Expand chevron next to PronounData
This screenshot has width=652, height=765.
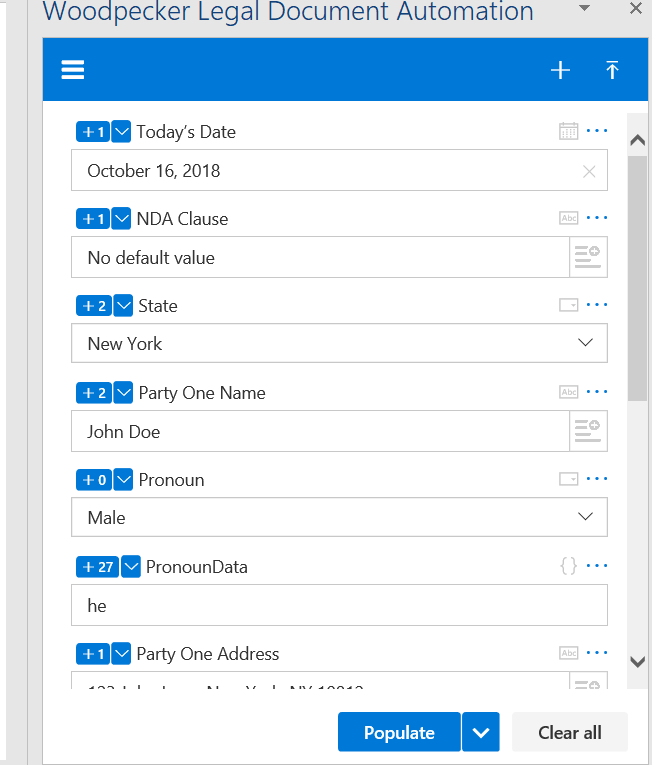coord(131,567)
